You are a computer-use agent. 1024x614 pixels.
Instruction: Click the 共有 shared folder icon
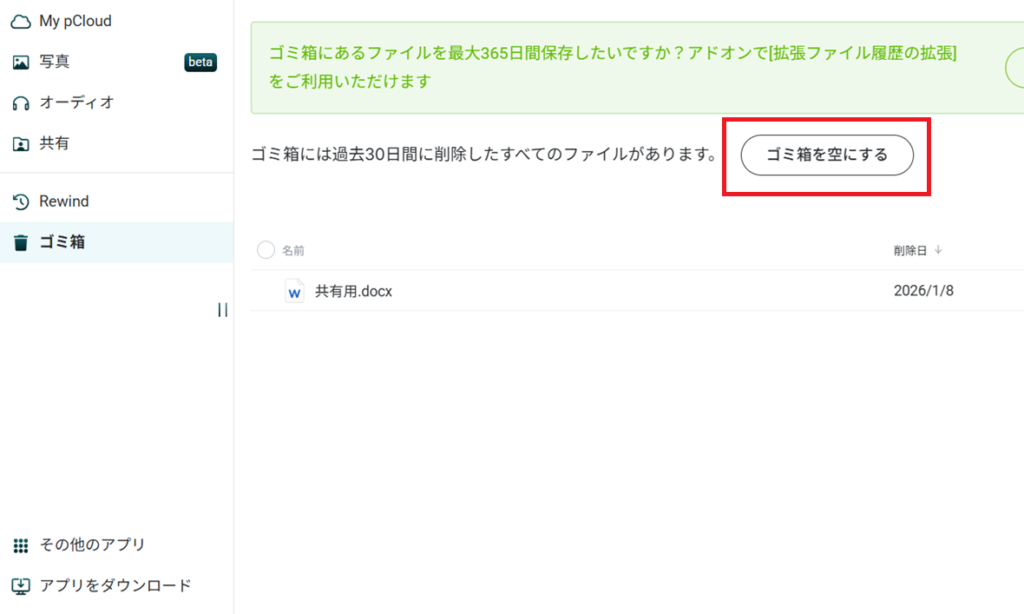coord(20,144)
